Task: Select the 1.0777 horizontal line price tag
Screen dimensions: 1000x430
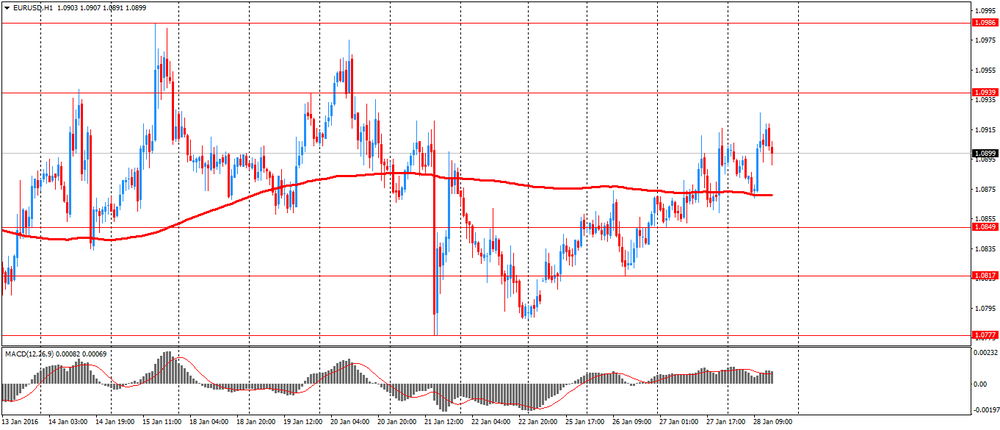Action: coord(984,334)
